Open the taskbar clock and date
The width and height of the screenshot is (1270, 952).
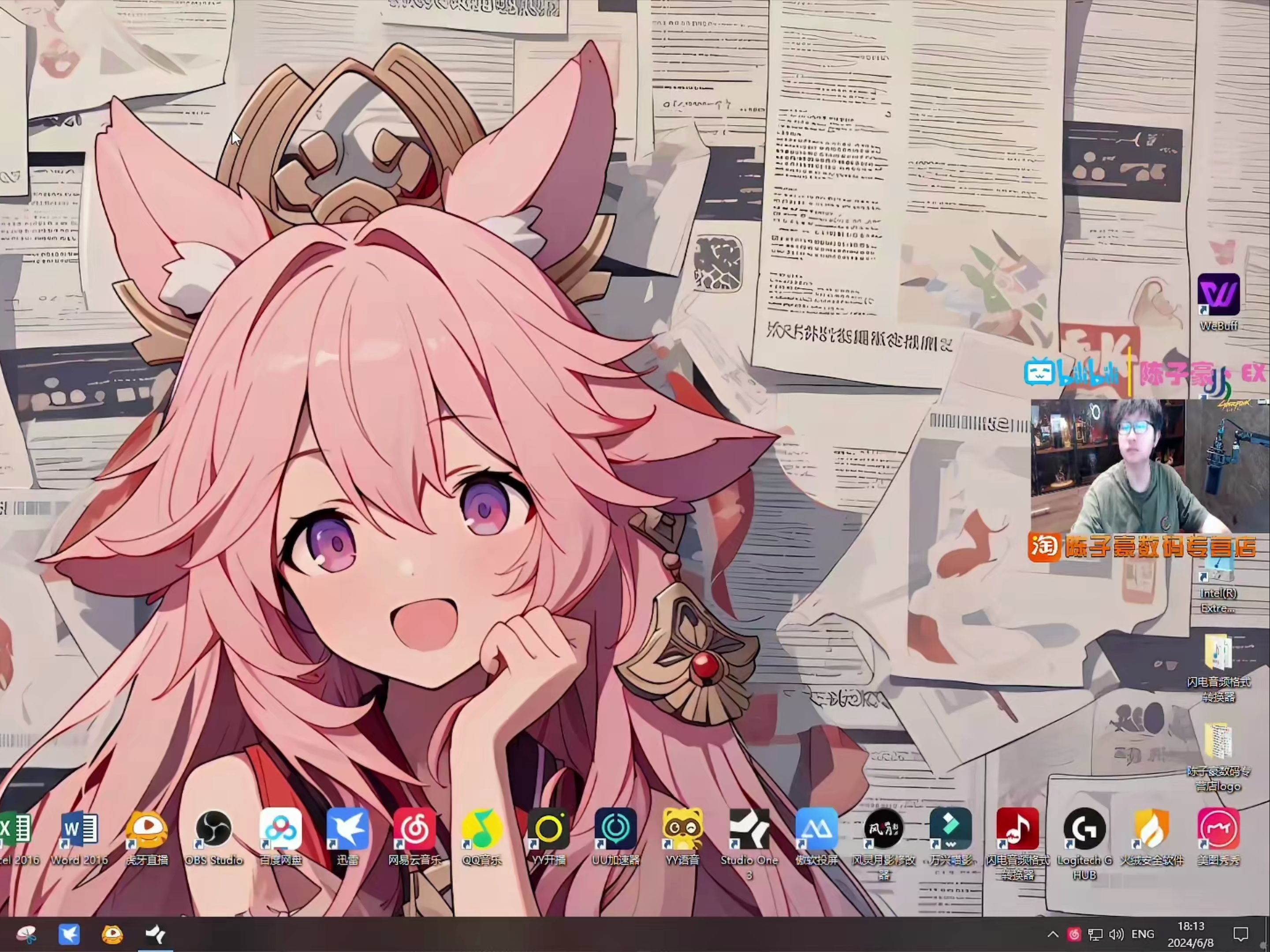1191,935
